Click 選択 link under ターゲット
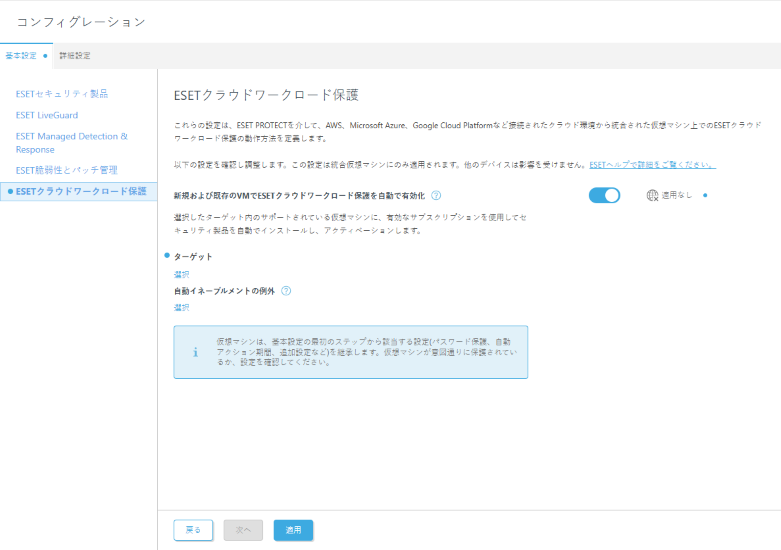Screen dimensions: 781x550 point(181,275)
